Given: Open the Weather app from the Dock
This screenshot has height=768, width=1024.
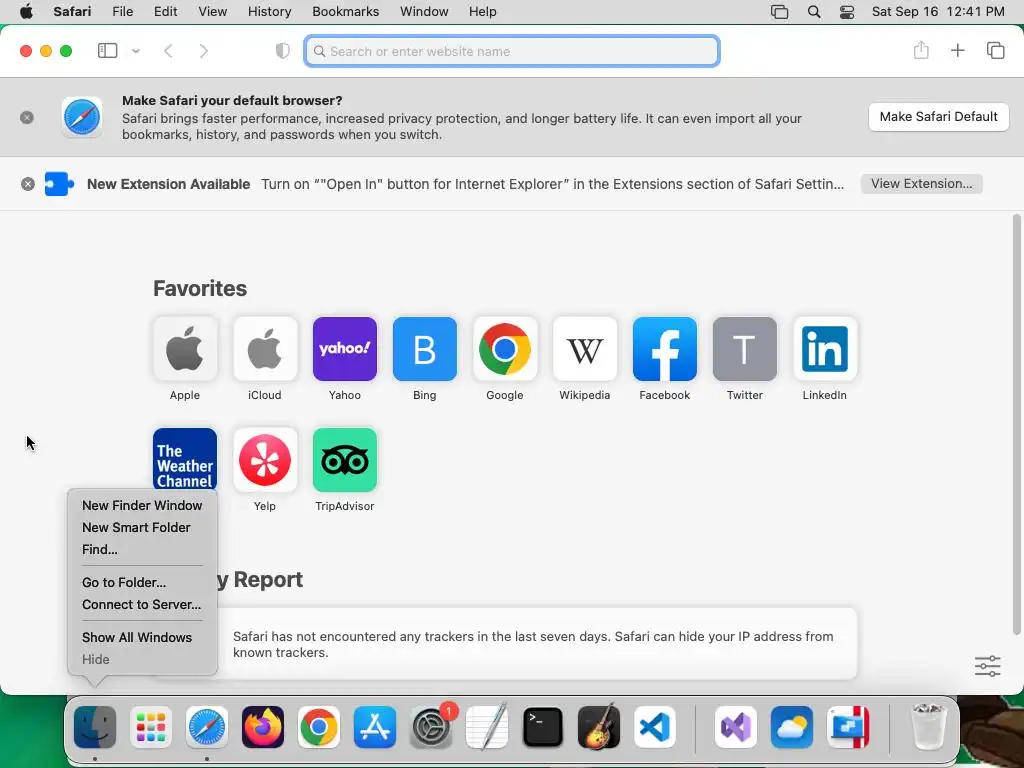Looking at the screenshot, I should click(x=792, y=726).
